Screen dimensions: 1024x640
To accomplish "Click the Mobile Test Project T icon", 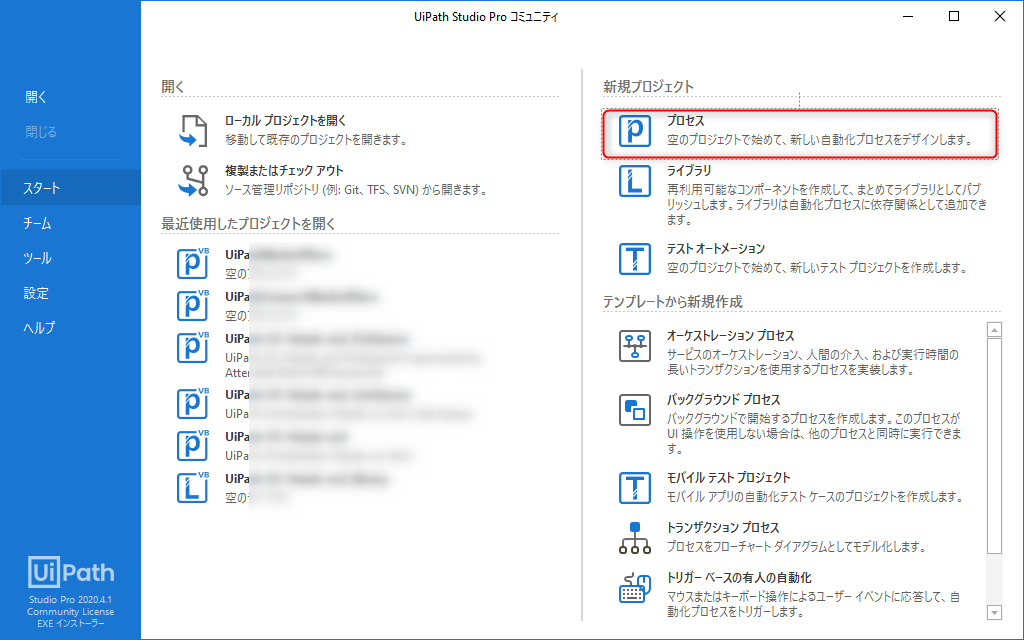I will [635, 488].
